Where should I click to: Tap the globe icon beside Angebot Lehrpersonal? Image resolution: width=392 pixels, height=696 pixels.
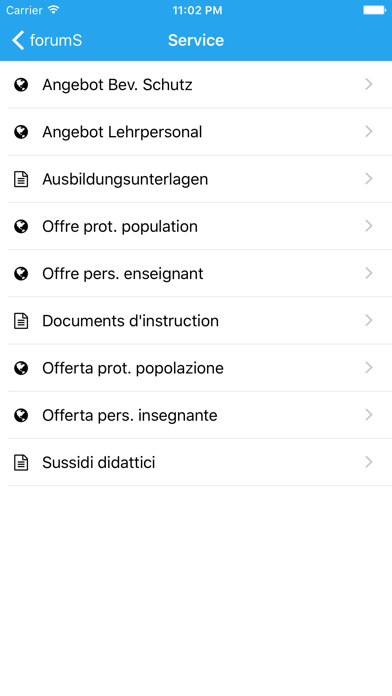[21, 132]
